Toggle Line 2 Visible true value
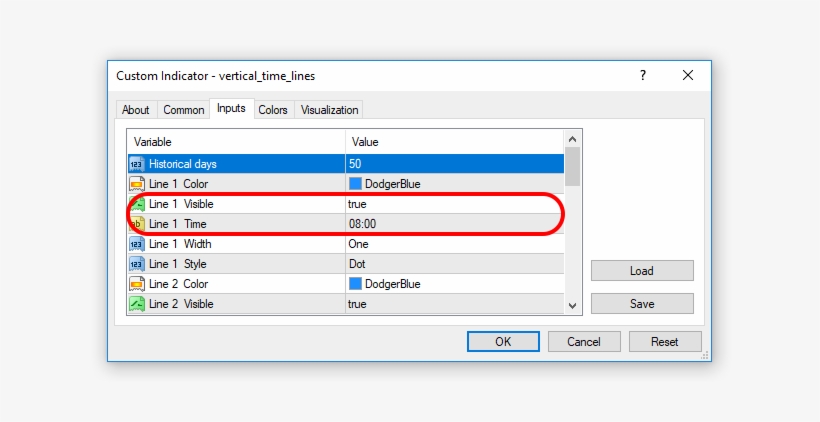Screen dimensions: 820x422 357,304
